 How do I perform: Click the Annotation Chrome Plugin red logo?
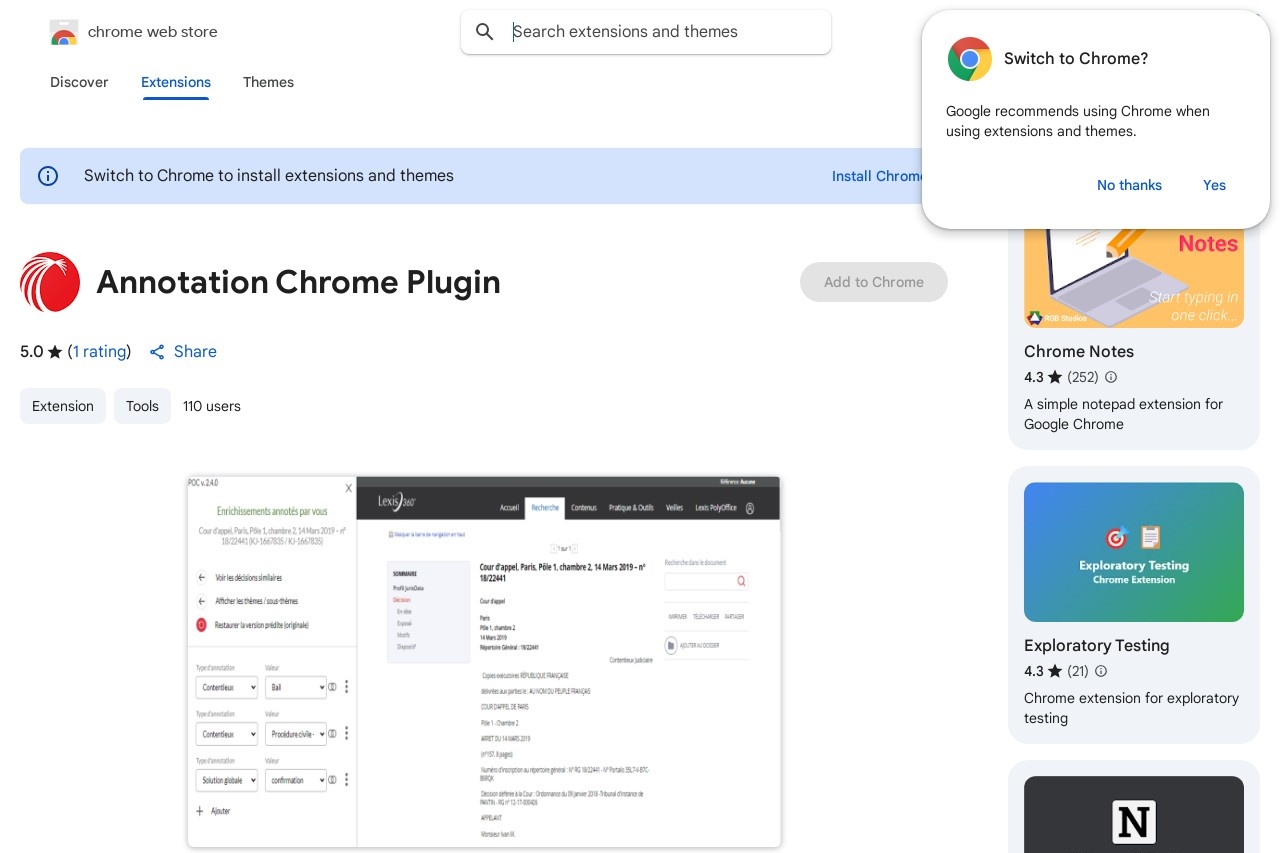tap(50, 282)
